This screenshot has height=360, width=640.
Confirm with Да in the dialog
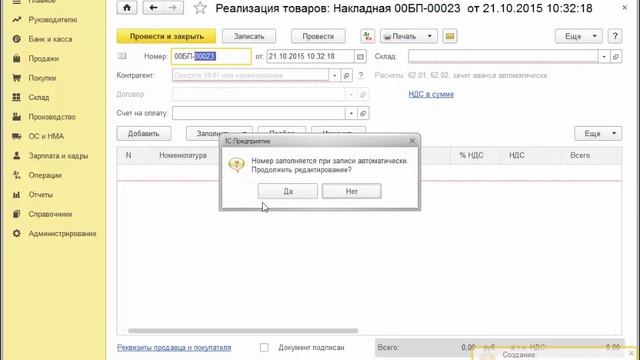(x=288, y=191)
